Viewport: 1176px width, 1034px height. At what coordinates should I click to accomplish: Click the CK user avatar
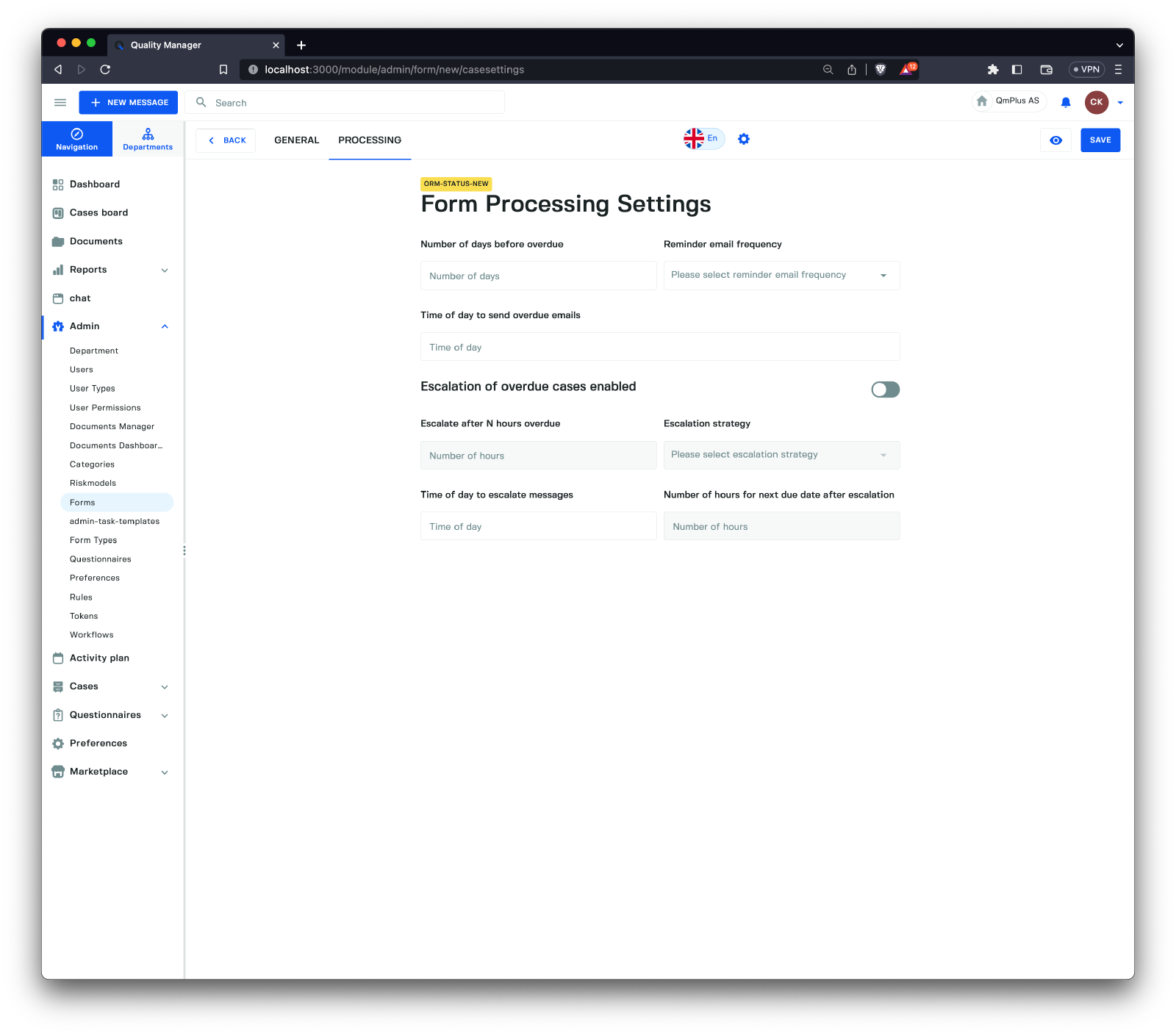tap(1096, 103)
